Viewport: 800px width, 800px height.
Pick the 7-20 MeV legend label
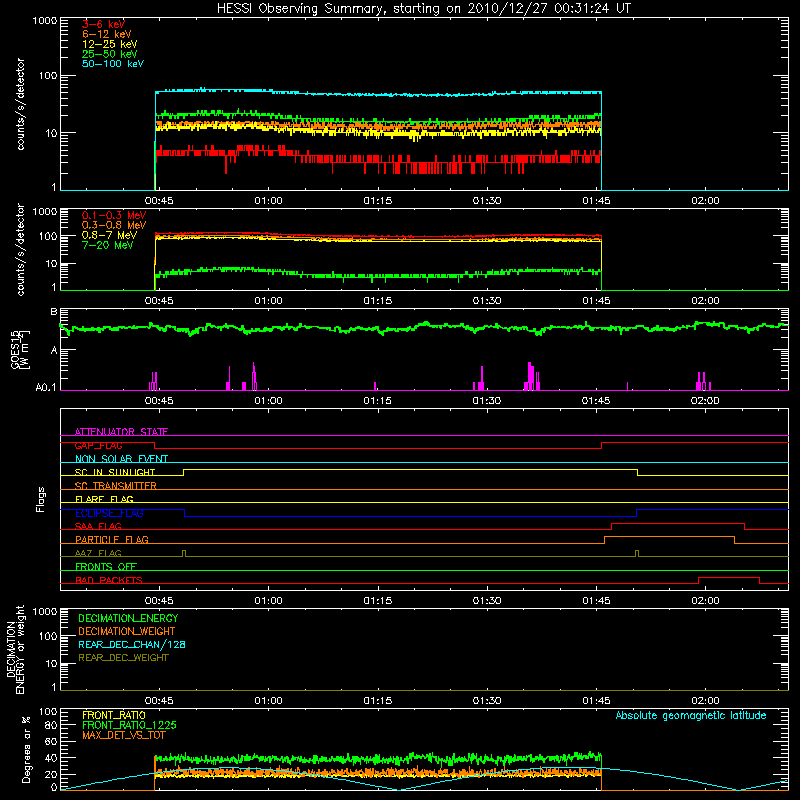point(108,245)
